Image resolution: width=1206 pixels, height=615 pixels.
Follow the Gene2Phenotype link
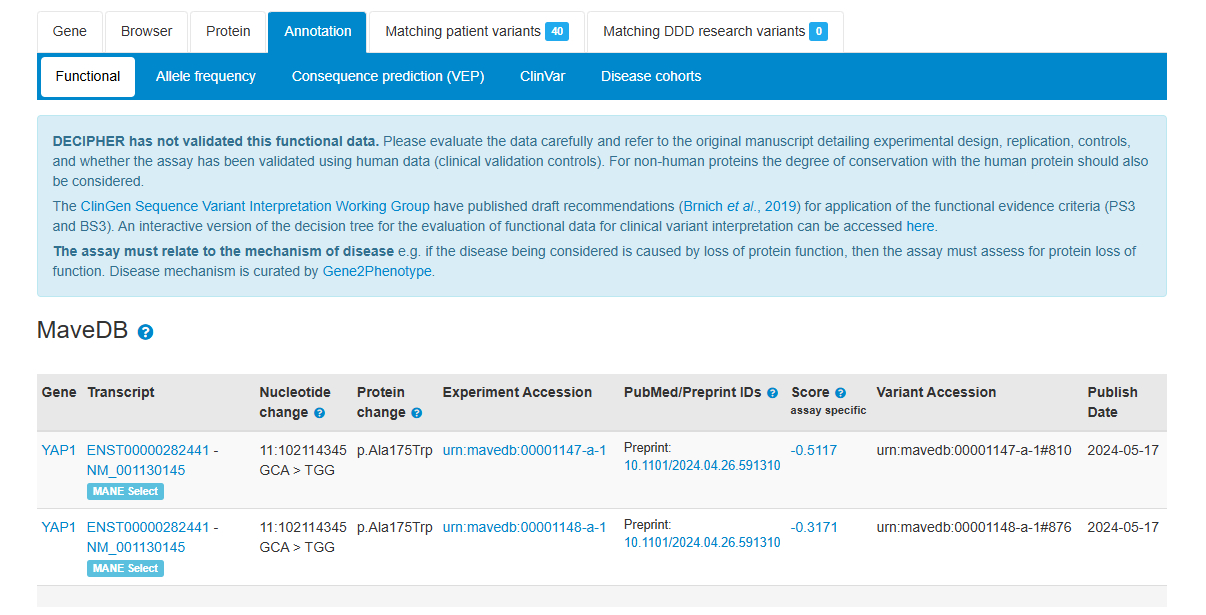tap(377, 271)
